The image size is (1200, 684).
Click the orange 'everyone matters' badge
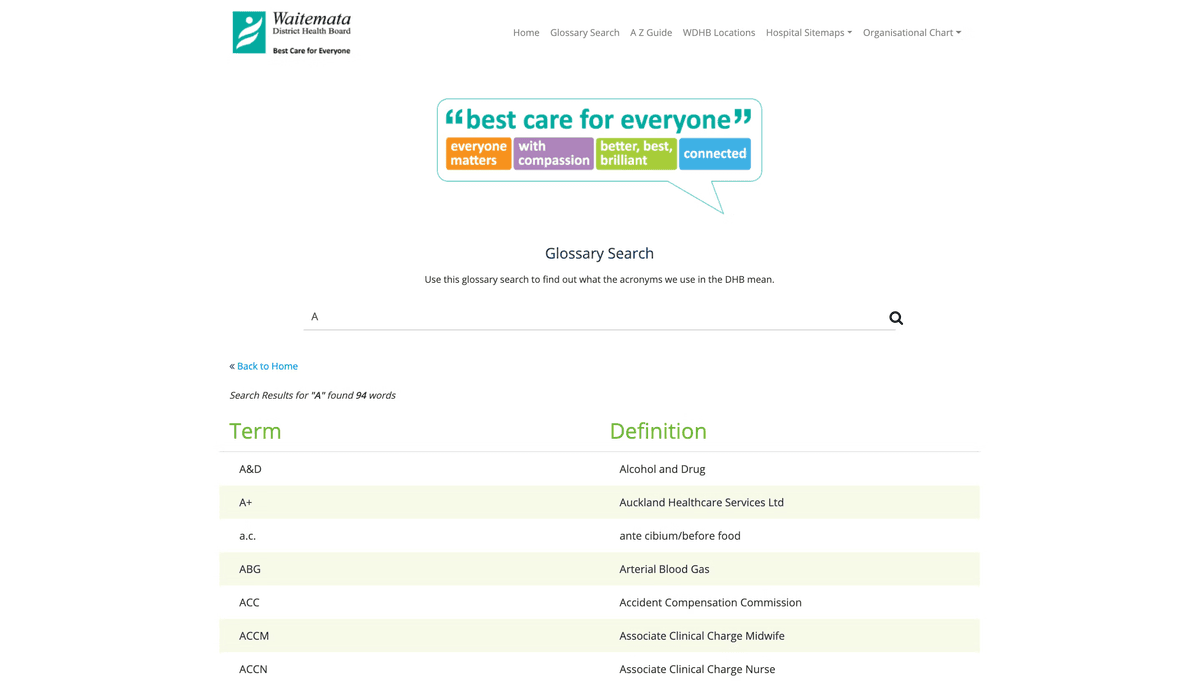pyautogui.click(x=478, y=153)
